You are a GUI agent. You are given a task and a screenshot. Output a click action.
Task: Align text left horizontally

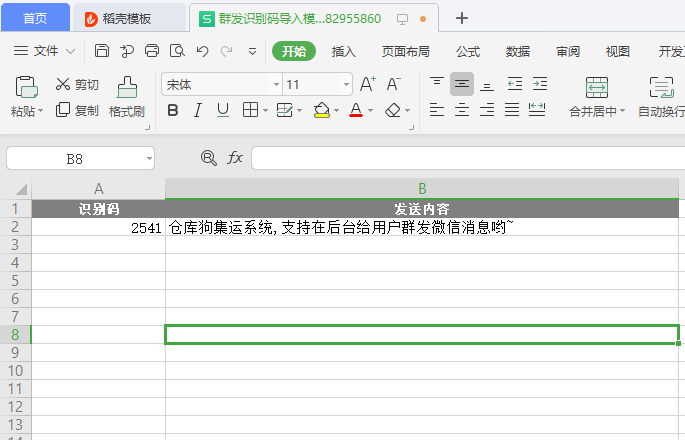coord(437,110)
